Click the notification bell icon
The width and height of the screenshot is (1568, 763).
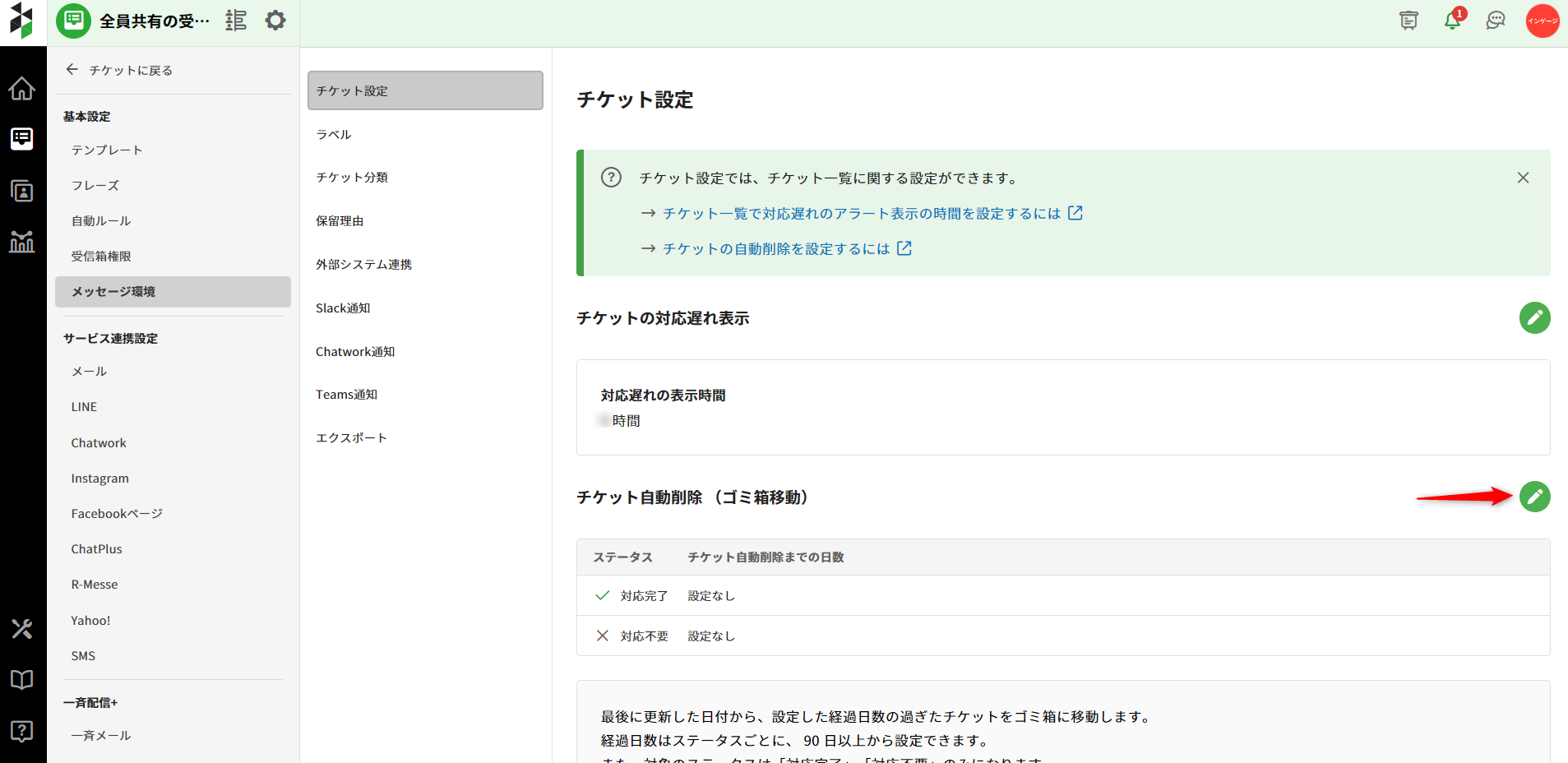(x=1452, y=21)
